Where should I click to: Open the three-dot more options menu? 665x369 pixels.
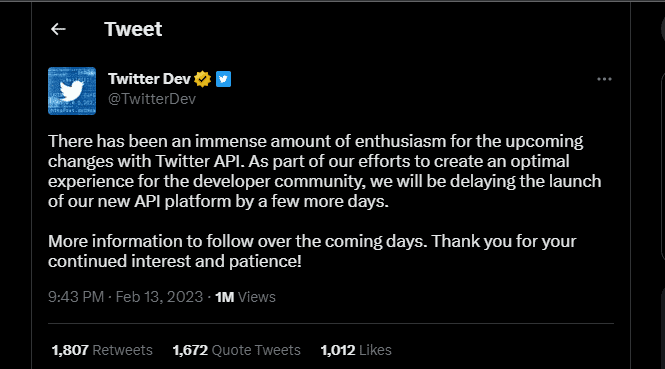604,79
